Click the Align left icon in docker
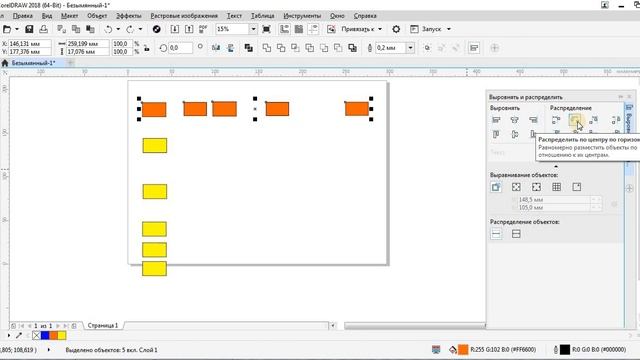This screenshot has width=640, height=360. click(496, 120)
